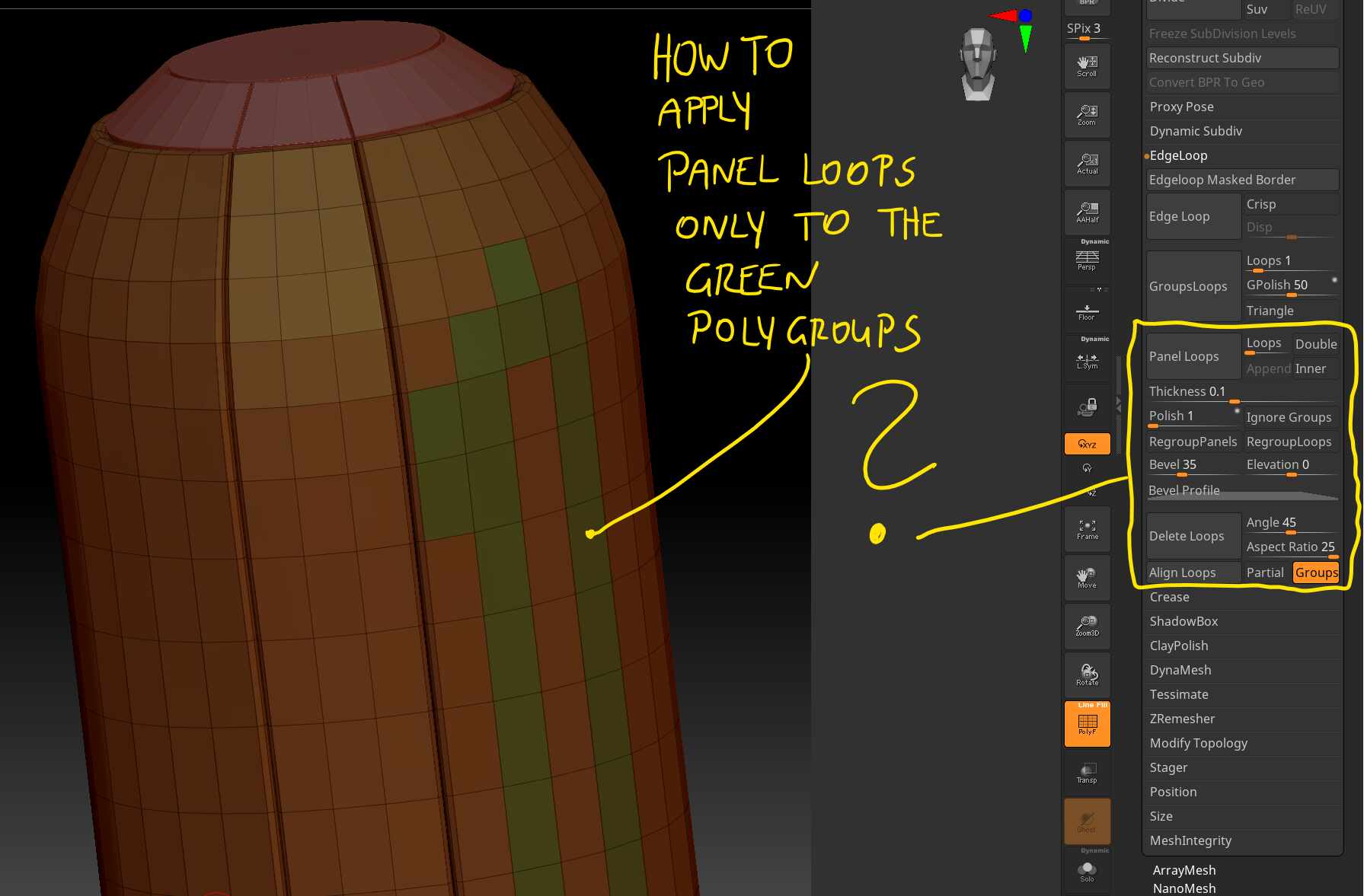Toggle floor grid with the Floor icon

(1087, 312)
